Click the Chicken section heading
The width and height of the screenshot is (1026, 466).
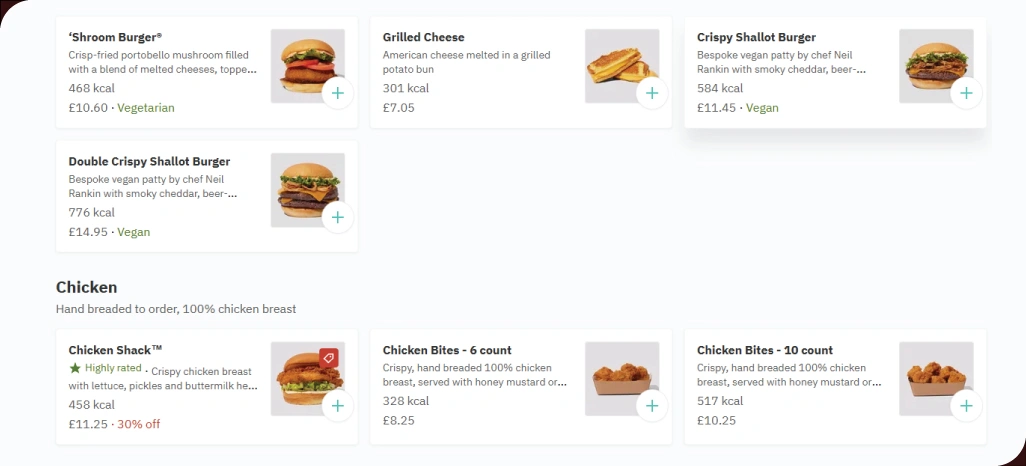pos(86,287)
